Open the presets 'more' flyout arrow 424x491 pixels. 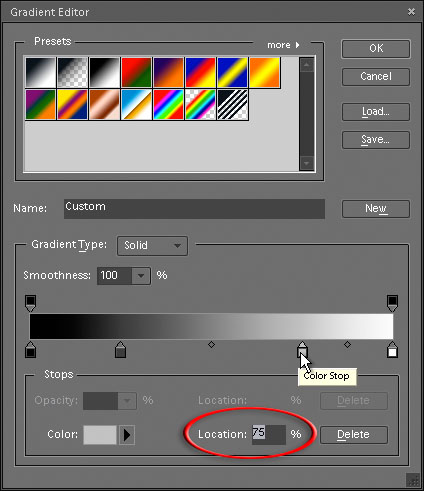(297, 45)
